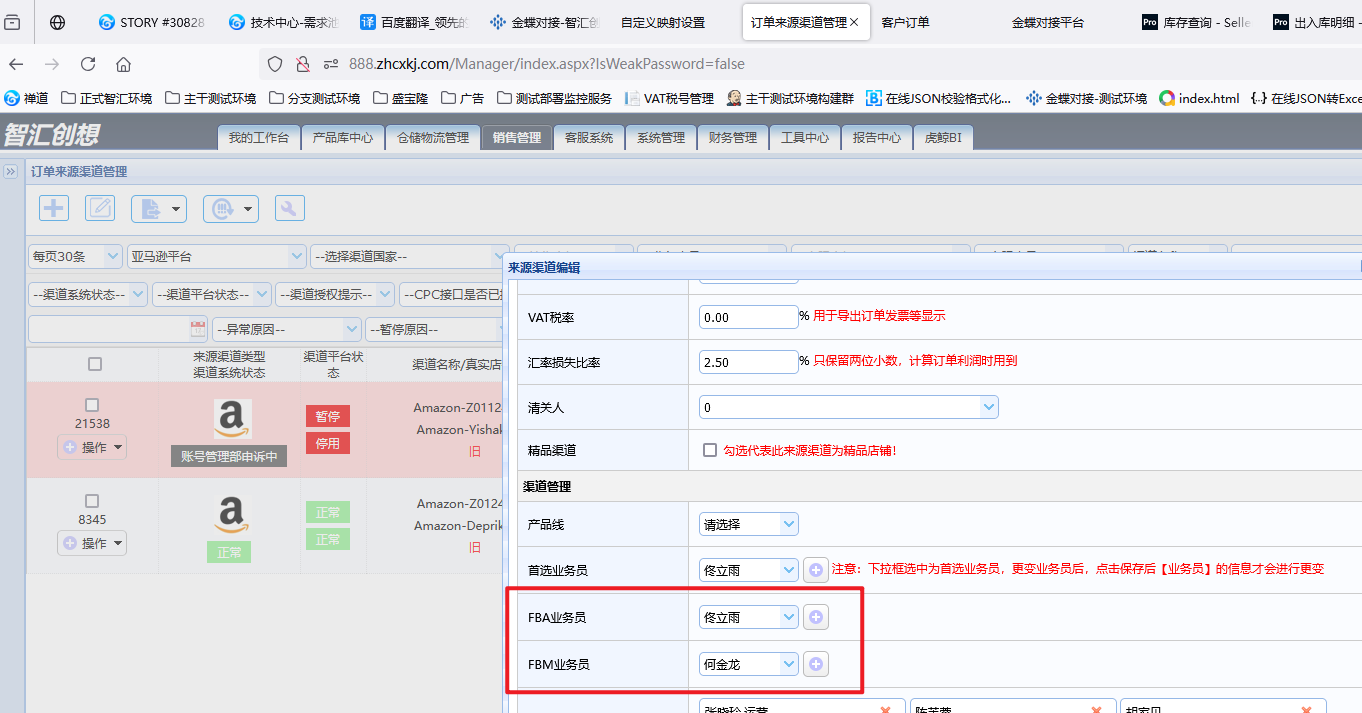Open the browser tab list icon
The image size is (1362, 713).
click(x=13, y=22)
